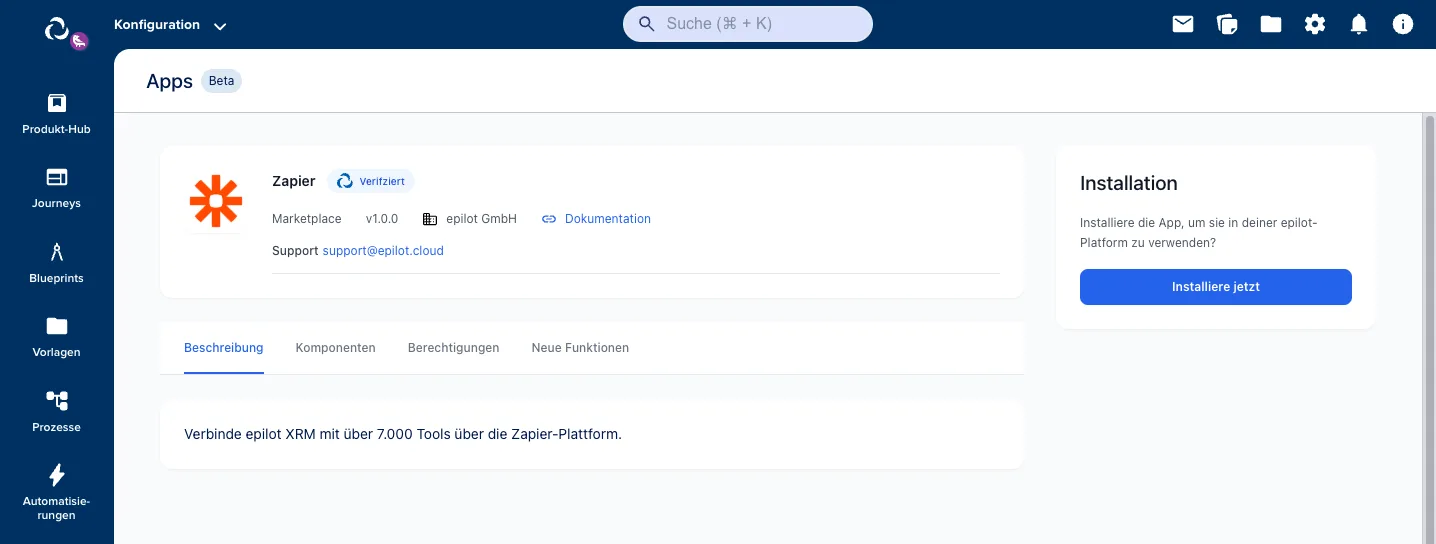1436x544 pixels.
Task: Click the Zapier app name
Action: pos(294,181)
